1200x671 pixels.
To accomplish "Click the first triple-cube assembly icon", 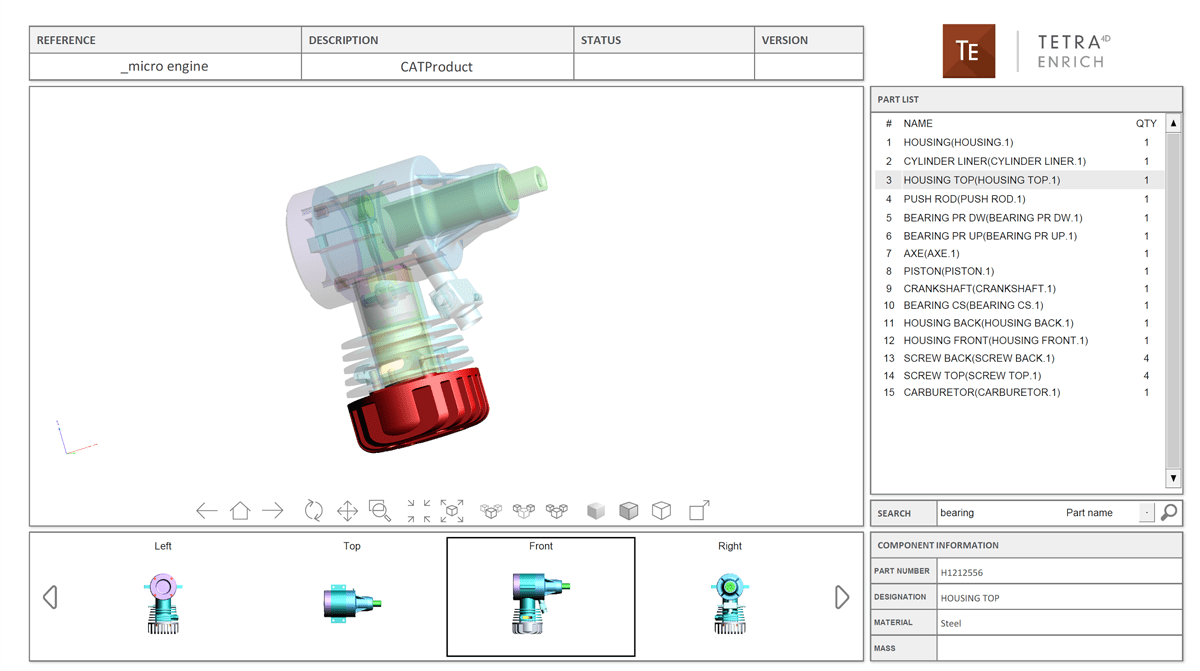I will point(491,511).
